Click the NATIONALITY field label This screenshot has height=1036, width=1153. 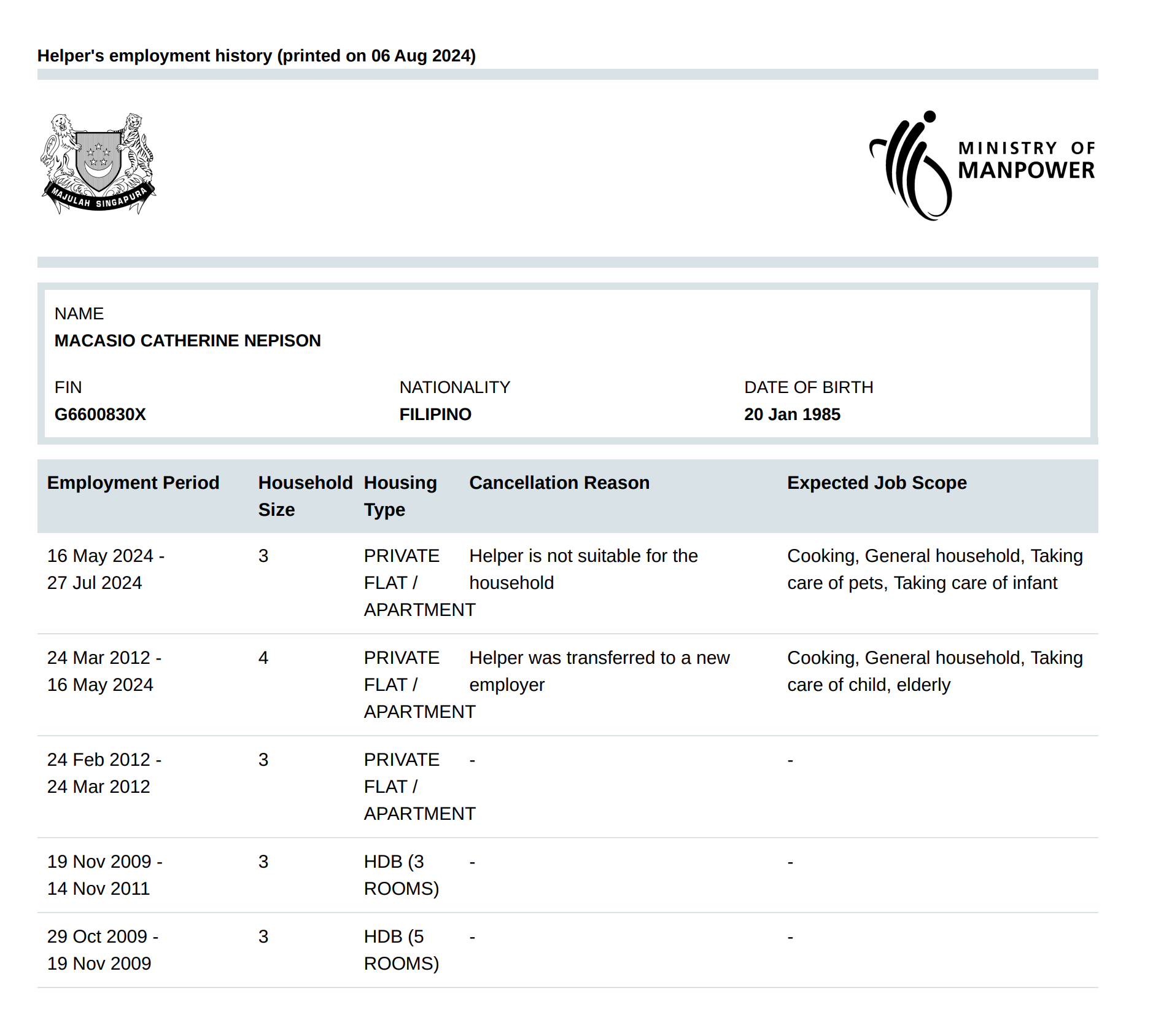tap(455, 388)
